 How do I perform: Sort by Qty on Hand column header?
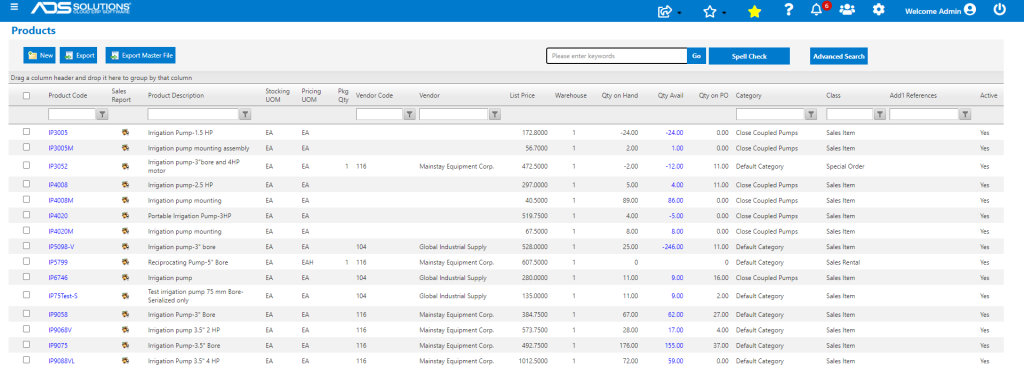click(x=620, y=95)
